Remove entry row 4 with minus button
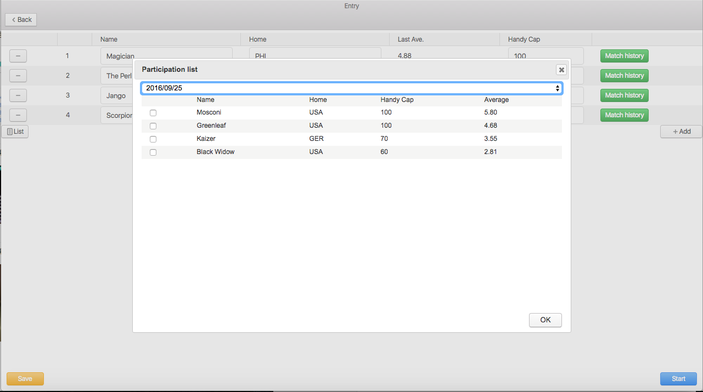703x392 pixels. 18,115
